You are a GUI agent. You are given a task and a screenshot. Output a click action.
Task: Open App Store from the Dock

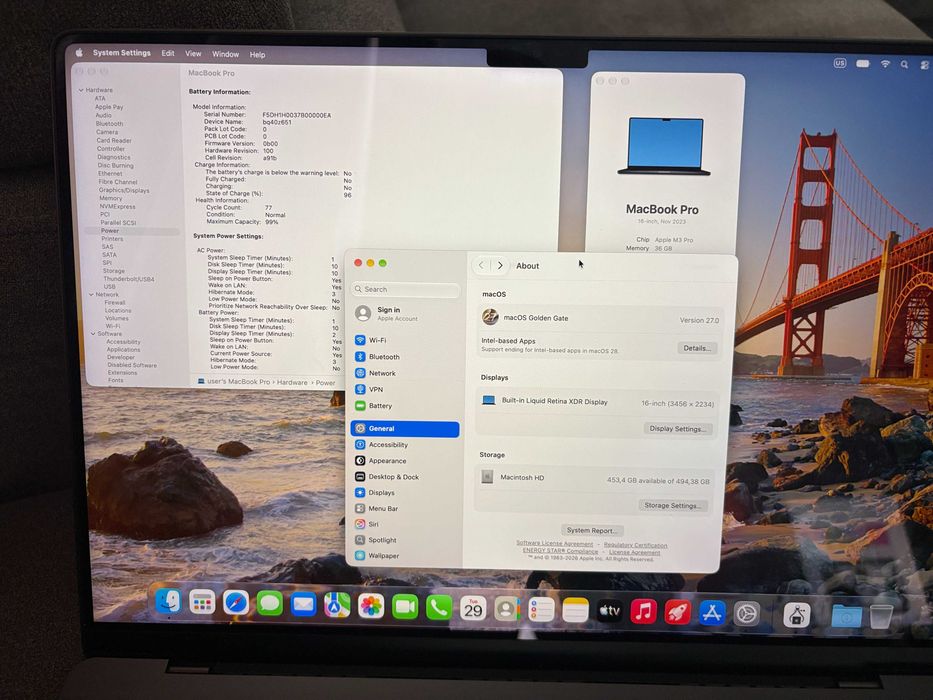712,613
